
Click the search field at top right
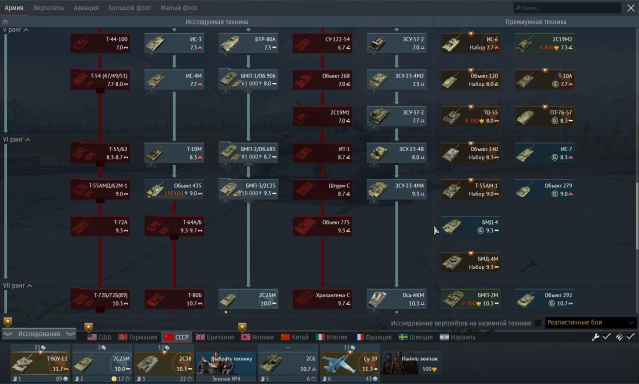coord(567,8)
